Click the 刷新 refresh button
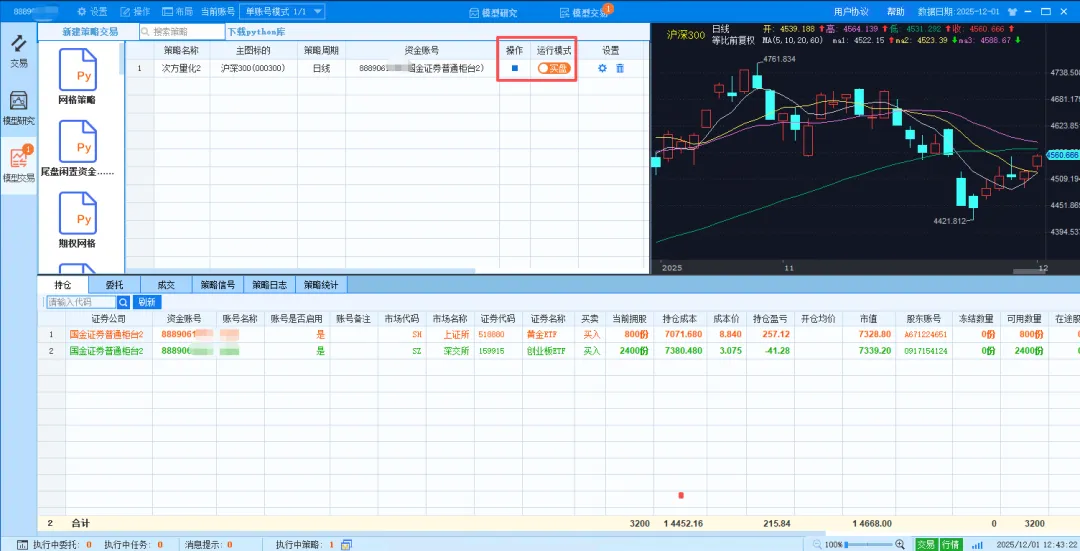 [x=147, y=302]
